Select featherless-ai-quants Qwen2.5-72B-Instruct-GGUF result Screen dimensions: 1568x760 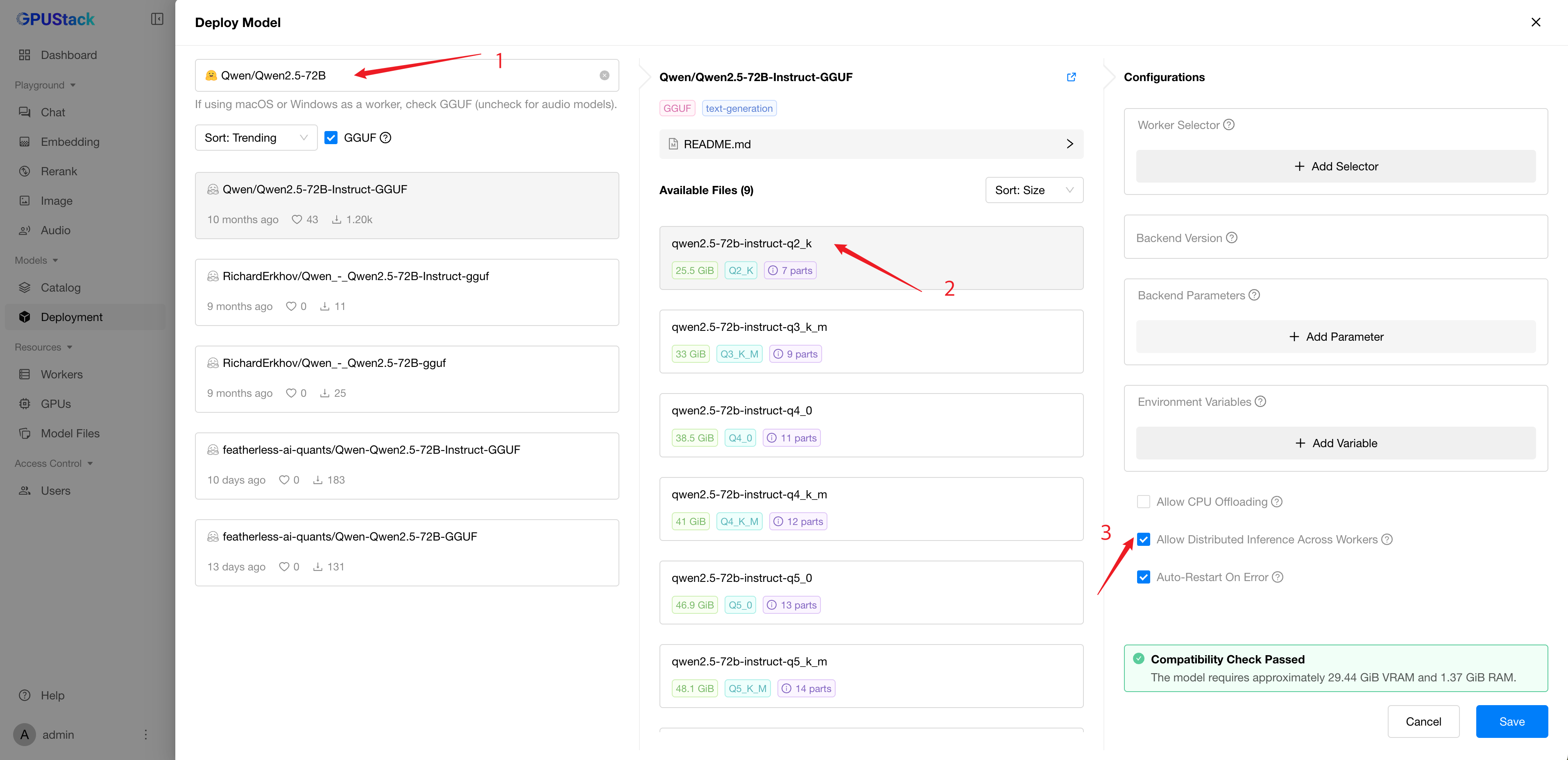tap(407, 466)
